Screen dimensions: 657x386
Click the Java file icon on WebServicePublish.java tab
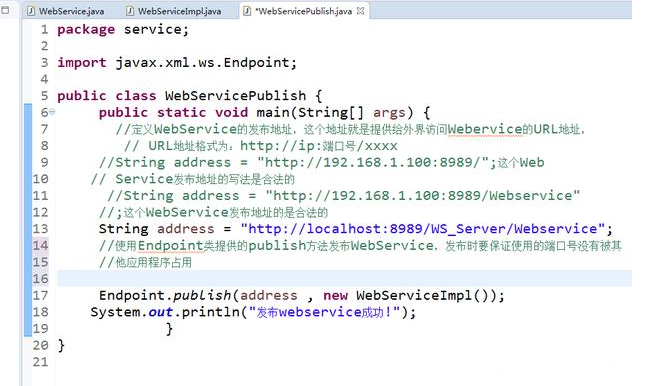pyautogui.click(x=247, y=11)
